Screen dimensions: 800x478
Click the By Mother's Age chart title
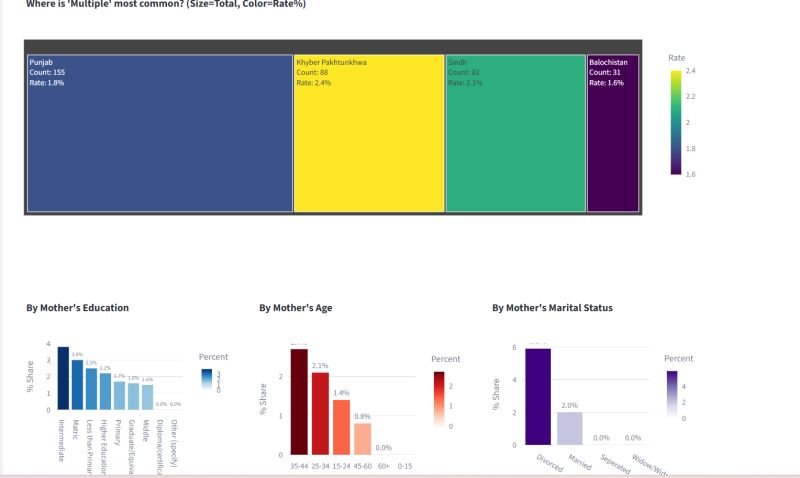pyautogui.click(x=295, y=308)
